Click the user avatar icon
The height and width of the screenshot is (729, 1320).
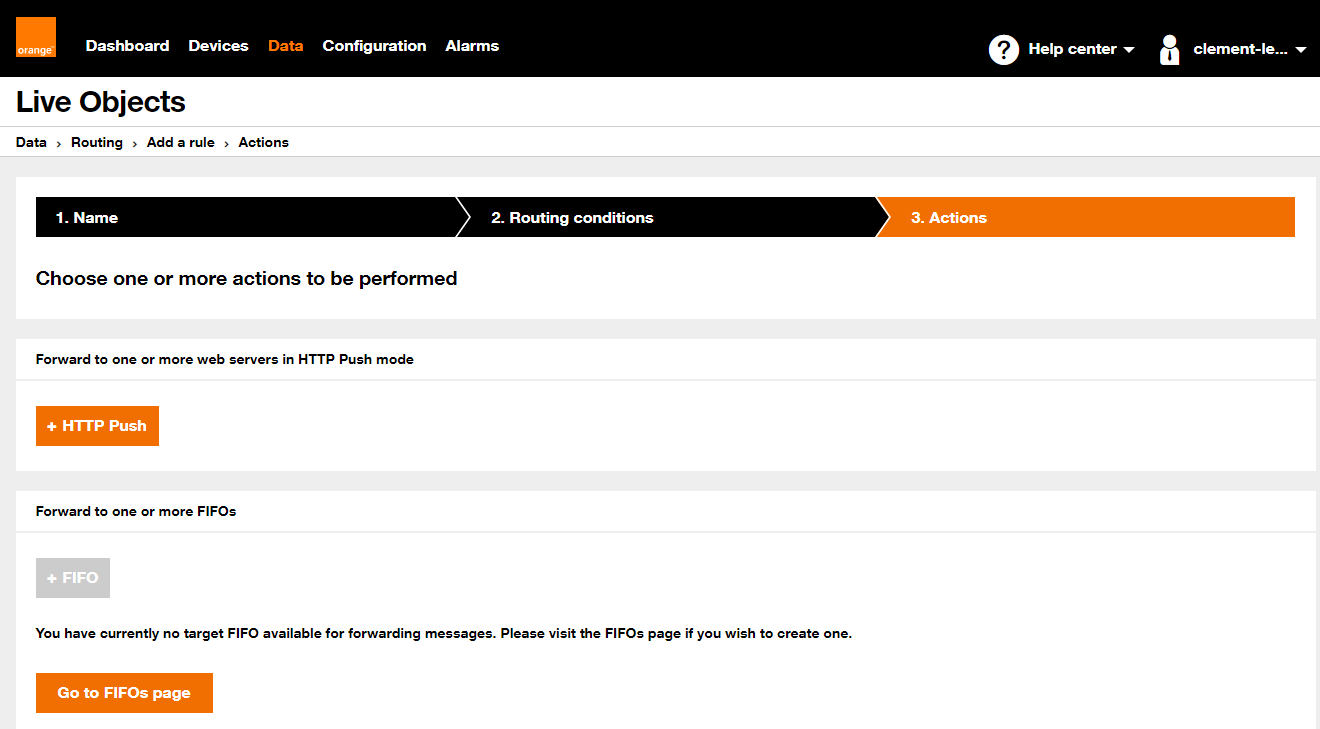tap(1168, 48)
